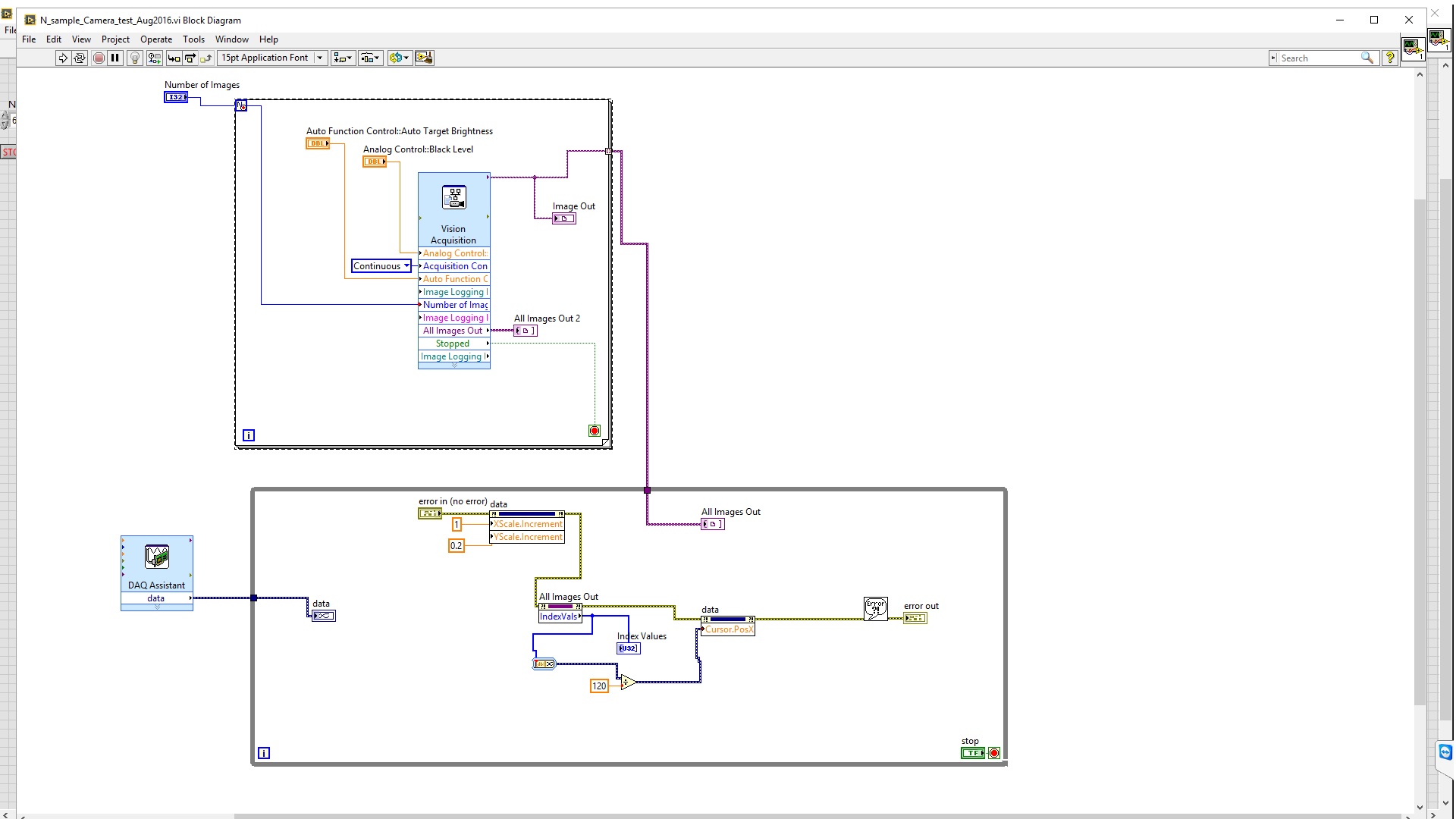The width and height of the screenshot is (1456, 819).
Task: Click the magnifier icon in the Search box
Action: (x=1367, y=58)
